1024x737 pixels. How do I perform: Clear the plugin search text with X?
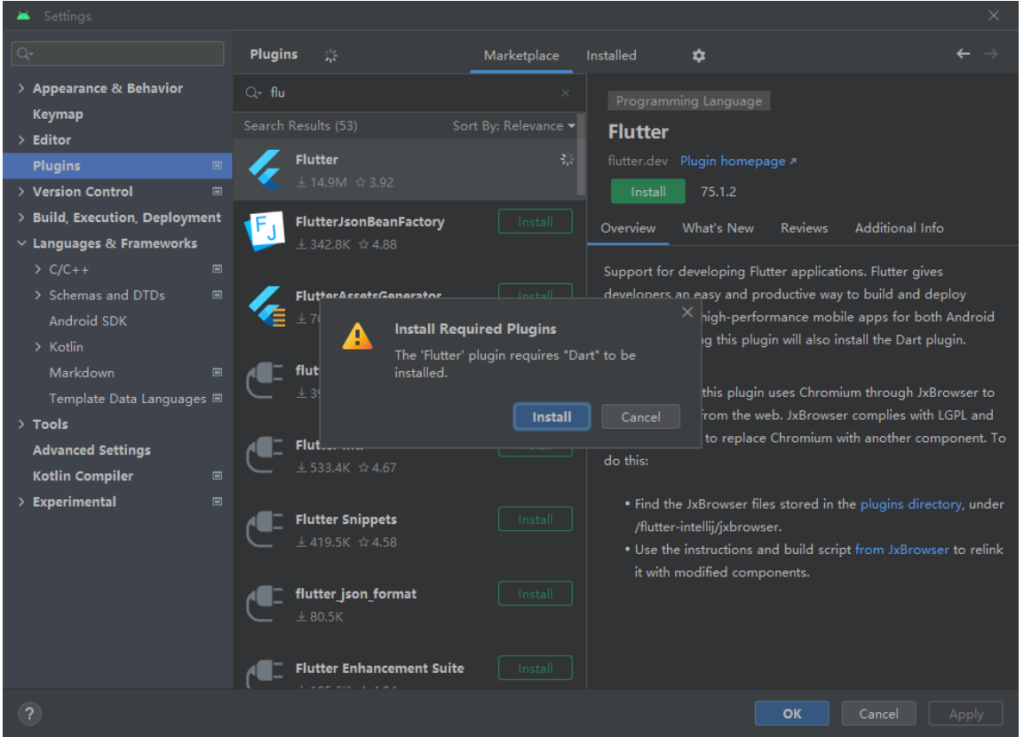565,93
